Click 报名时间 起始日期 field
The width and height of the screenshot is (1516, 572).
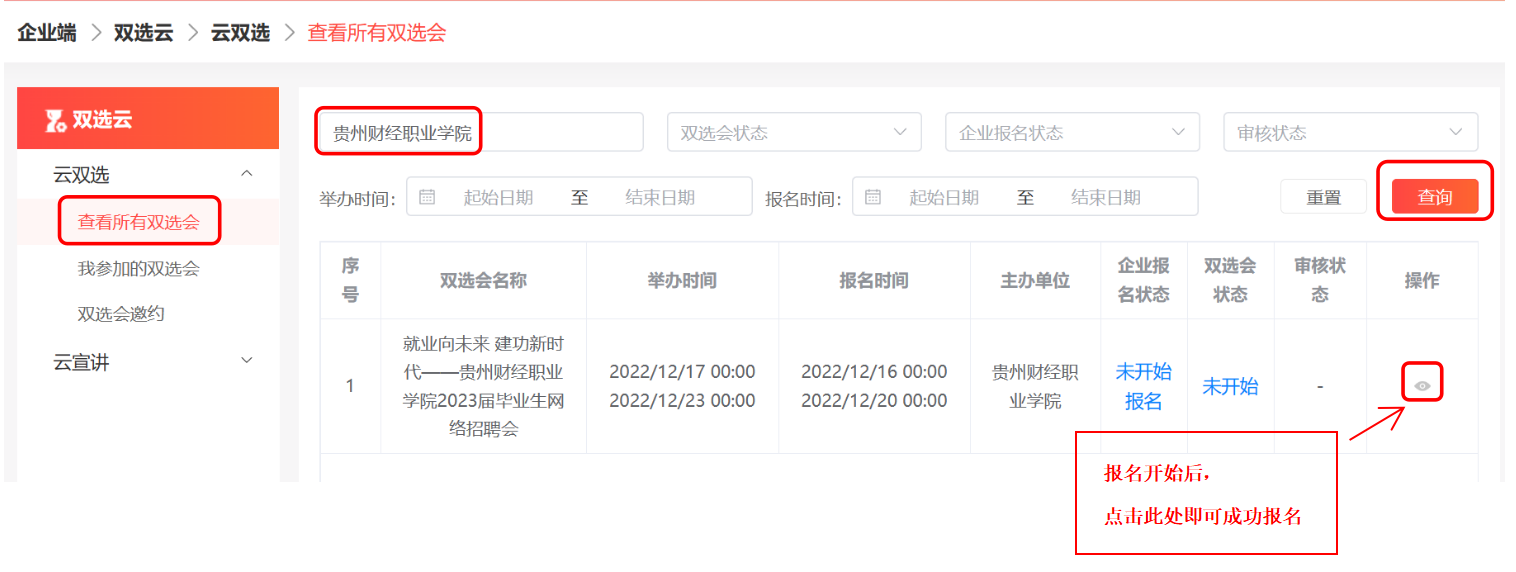[x=944, y=197]
